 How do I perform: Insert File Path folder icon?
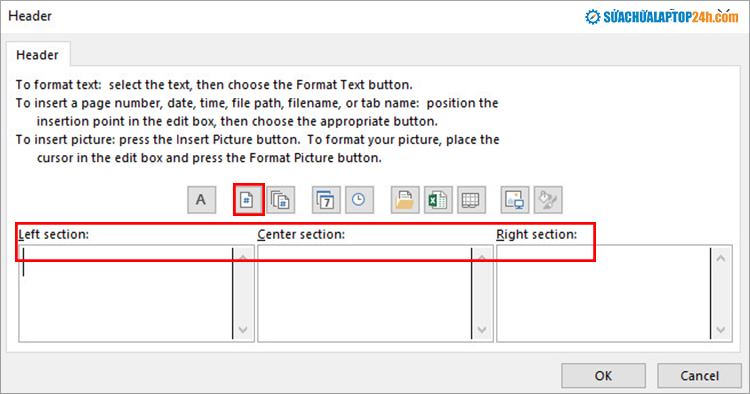pos(405,200)
